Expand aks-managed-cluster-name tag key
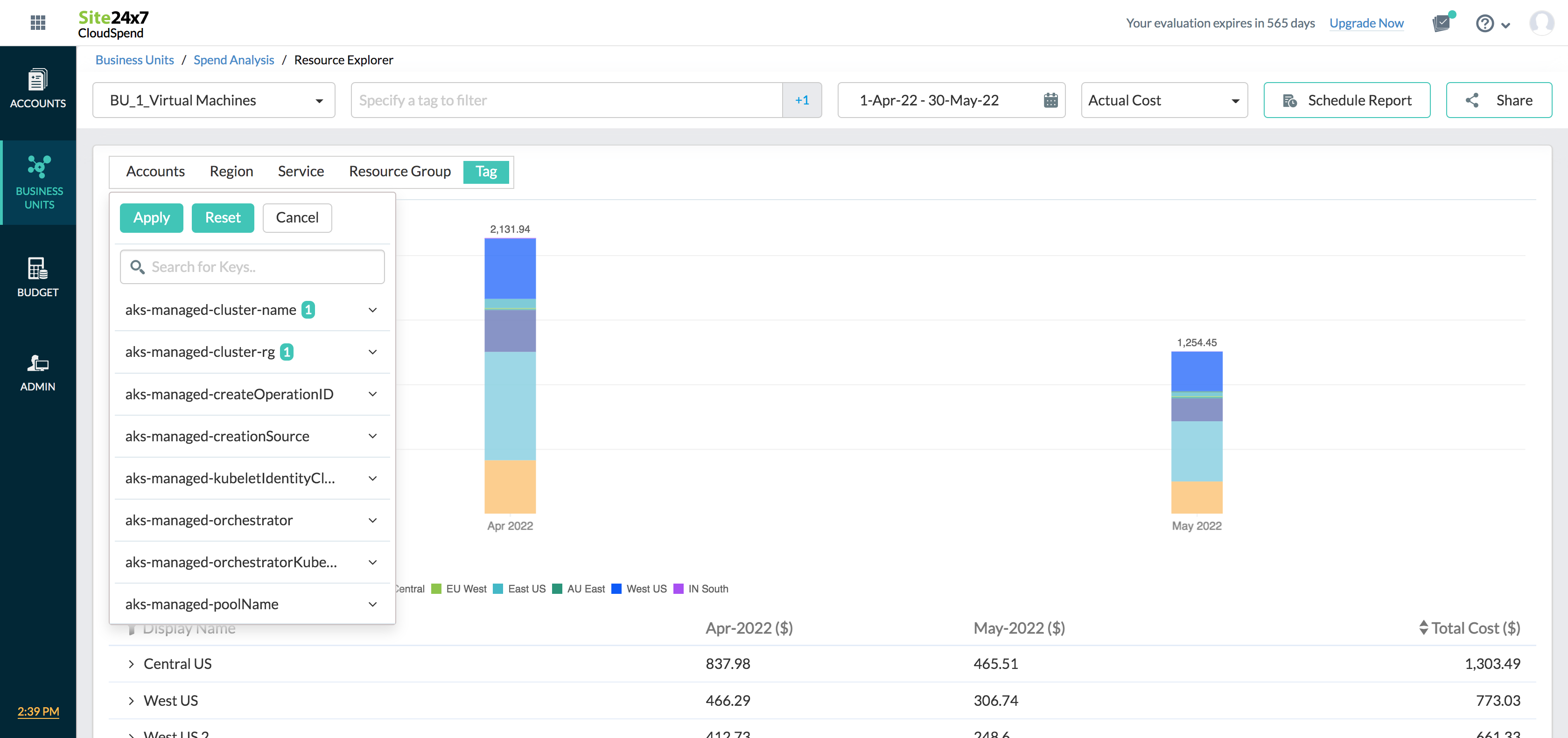 tap(372, 310)
